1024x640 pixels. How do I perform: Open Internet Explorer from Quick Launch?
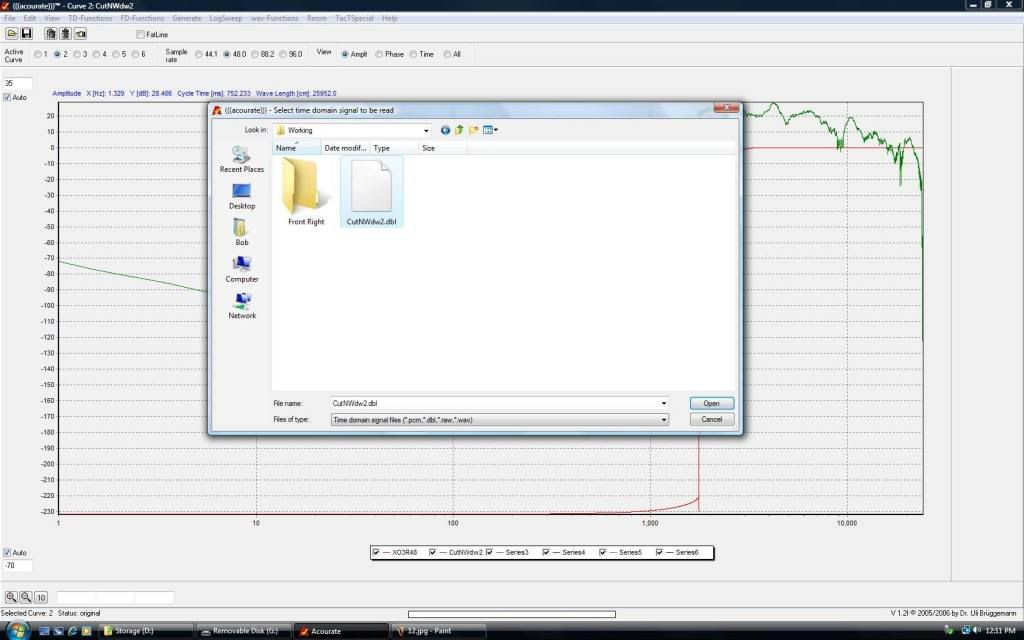click(x=72, y=631)
